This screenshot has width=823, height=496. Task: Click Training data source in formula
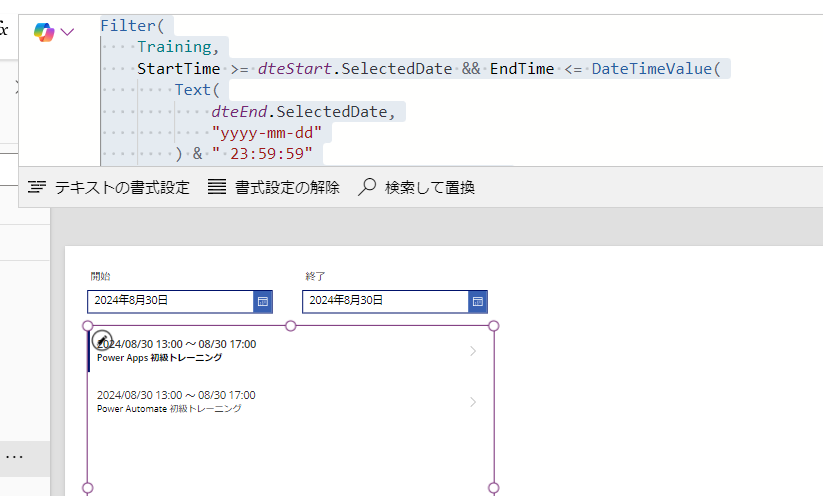click(174, 47)
